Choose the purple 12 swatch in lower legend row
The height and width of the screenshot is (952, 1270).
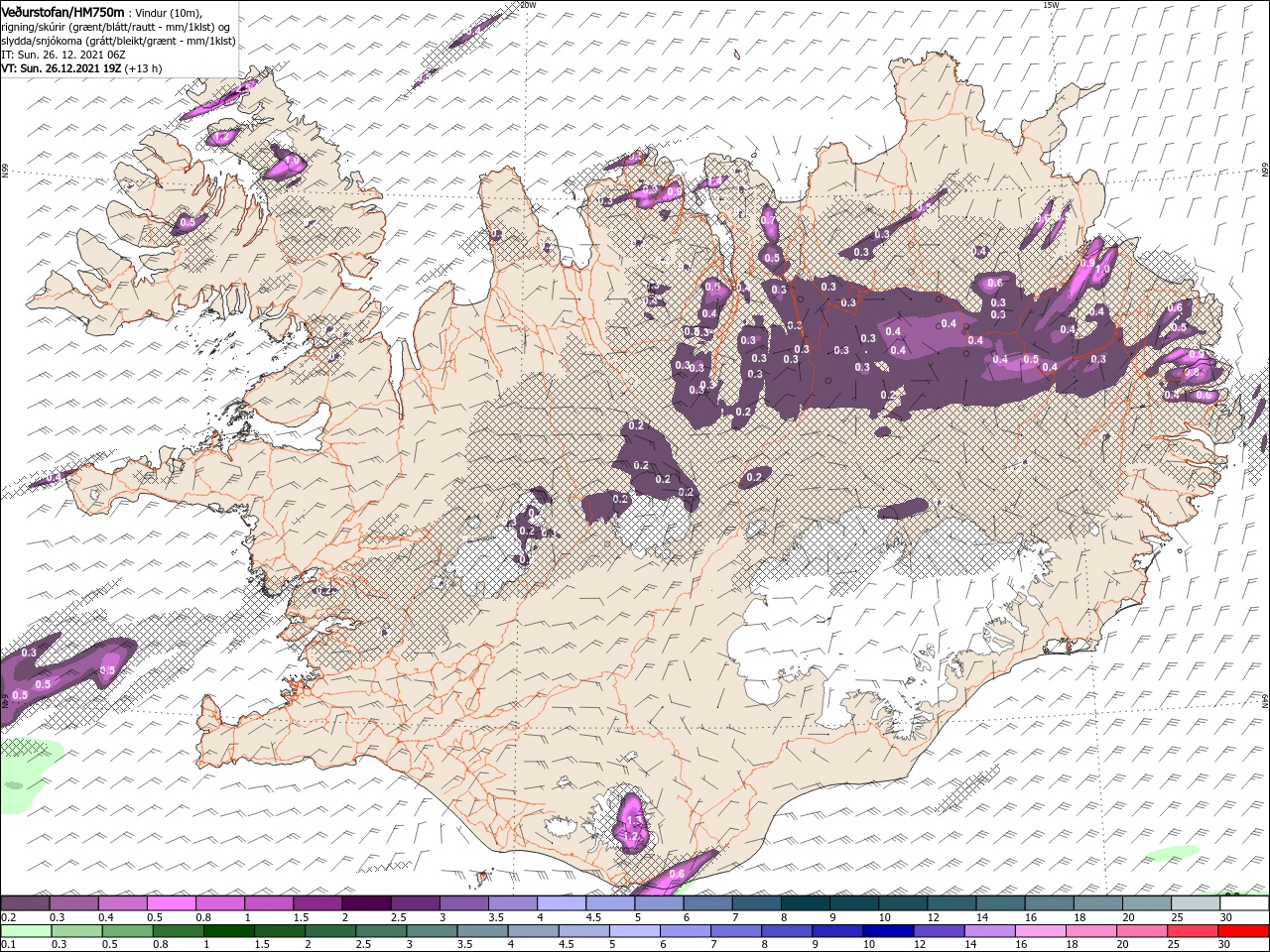click(937, 931)
